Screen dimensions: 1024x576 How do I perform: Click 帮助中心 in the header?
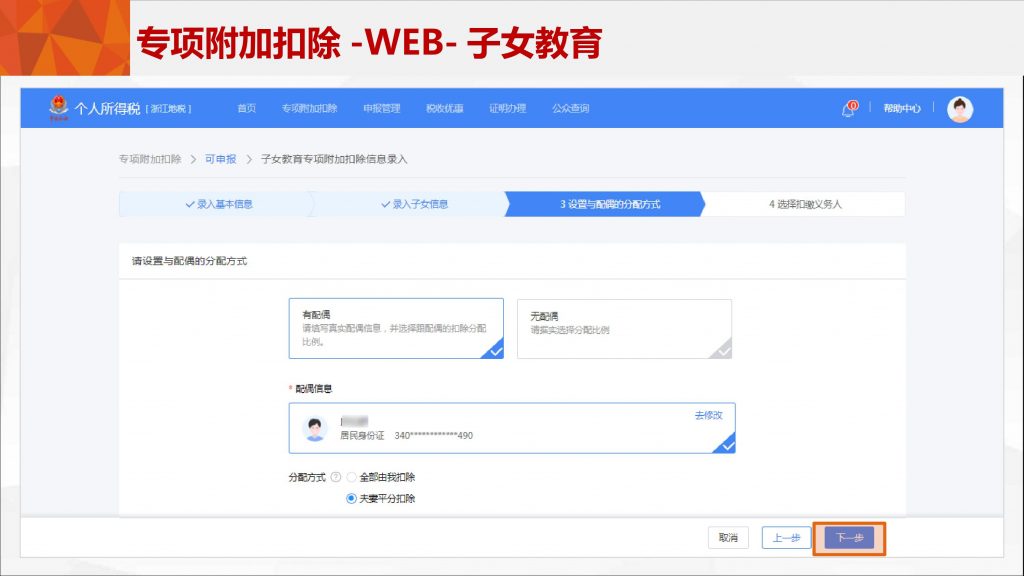pos(901,108)
